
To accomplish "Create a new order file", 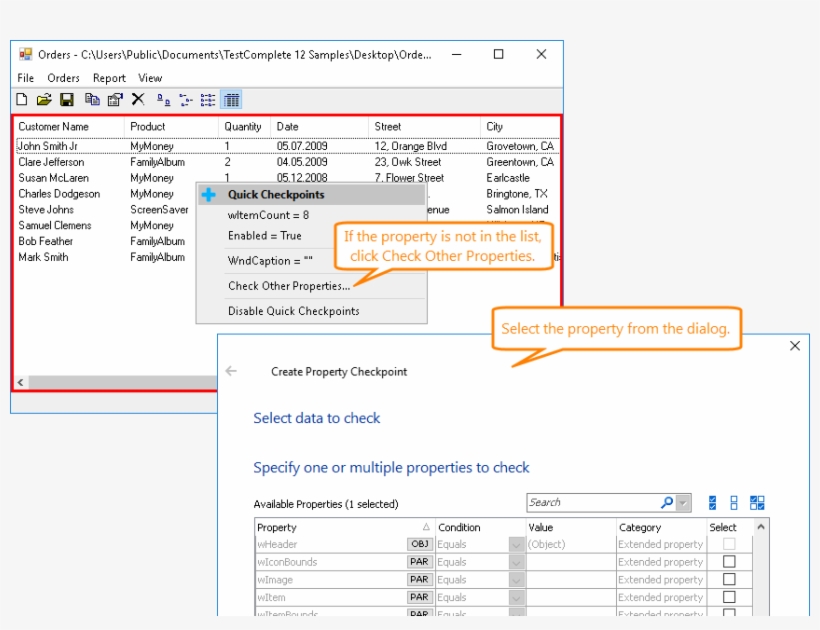I will [x=20, y=99].
